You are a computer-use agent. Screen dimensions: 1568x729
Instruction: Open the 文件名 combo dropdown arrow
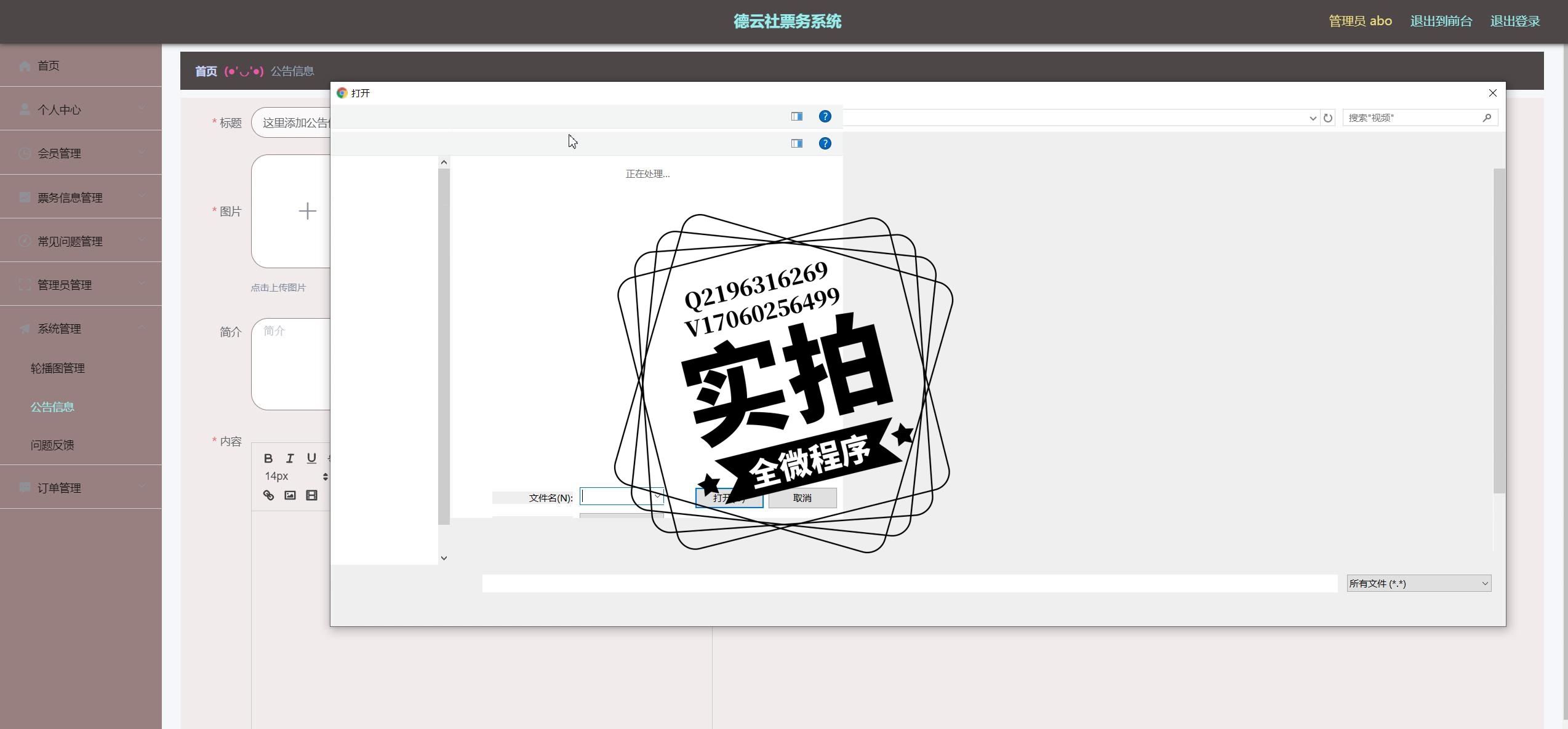click(x=657, y=496)
